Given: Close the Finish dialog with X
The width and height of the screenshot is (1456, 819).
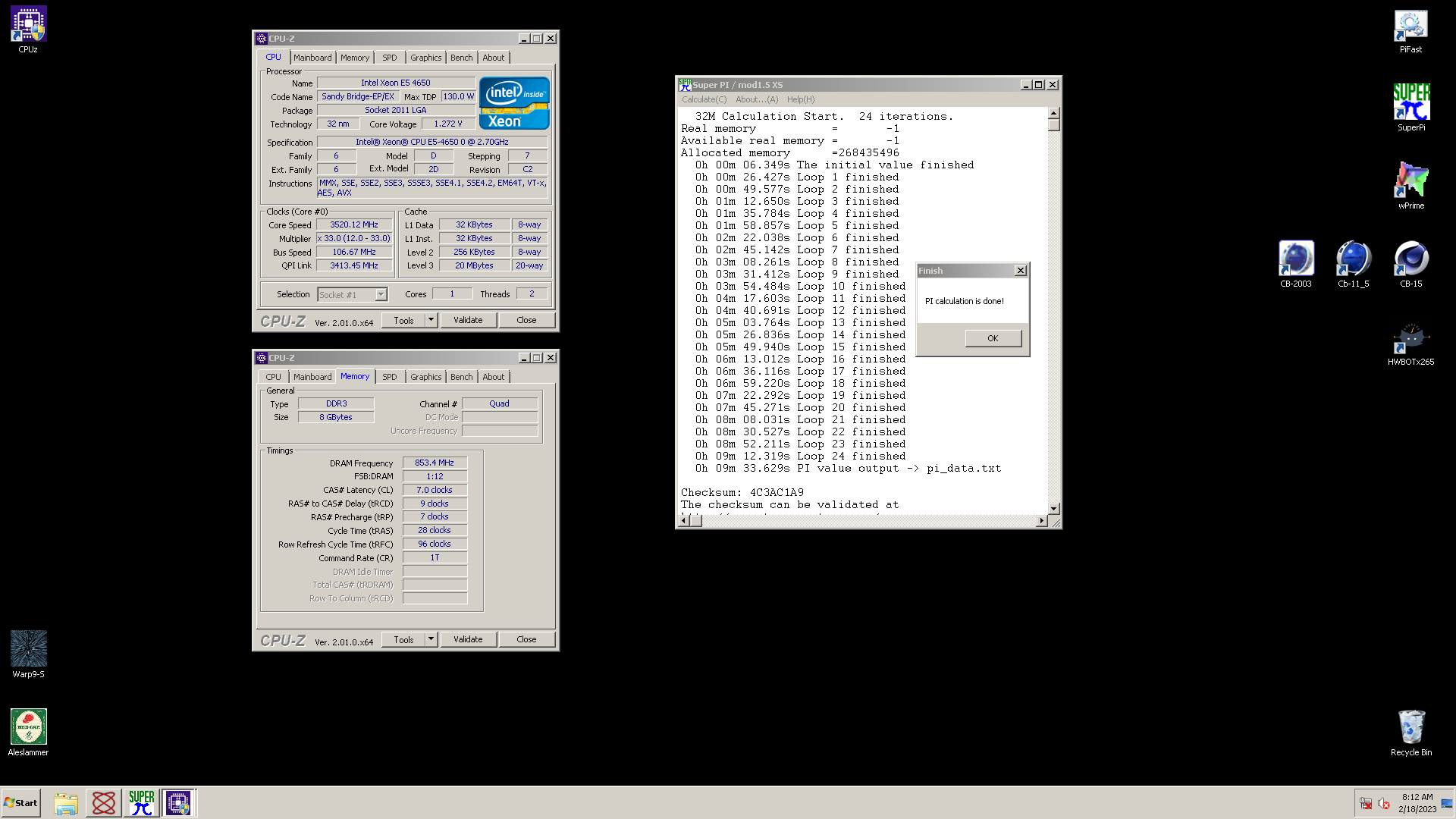Looking at the screenshot, I should 1021,271.
